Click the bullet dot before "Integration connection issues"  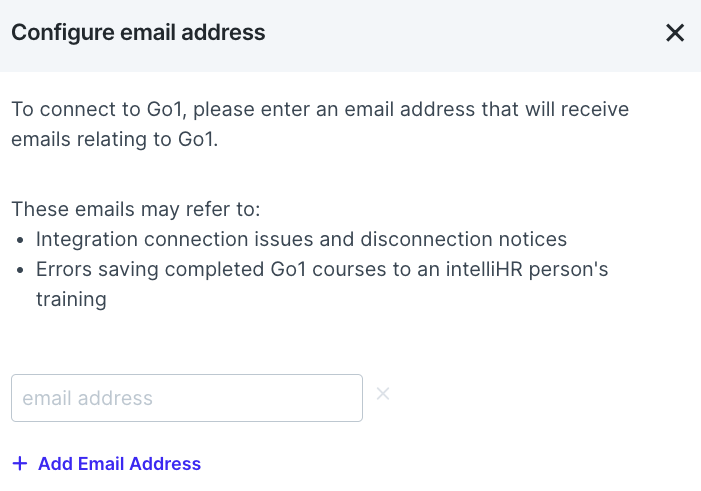pyautogui.click(x=21, y=240)
